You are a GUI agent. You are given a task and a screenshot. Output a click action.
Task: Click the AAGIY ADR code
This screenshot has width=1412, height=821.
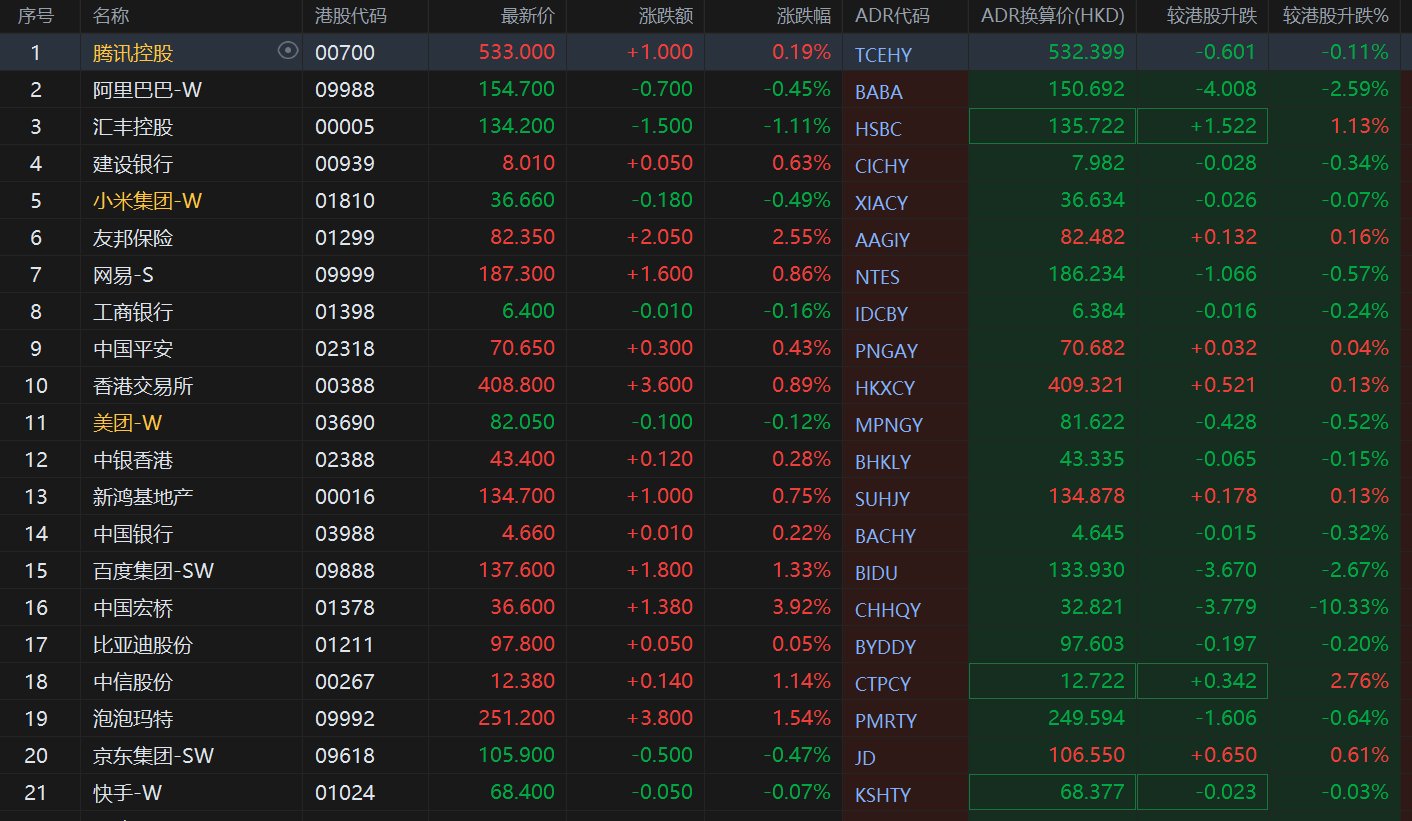[x=882, y=240]
